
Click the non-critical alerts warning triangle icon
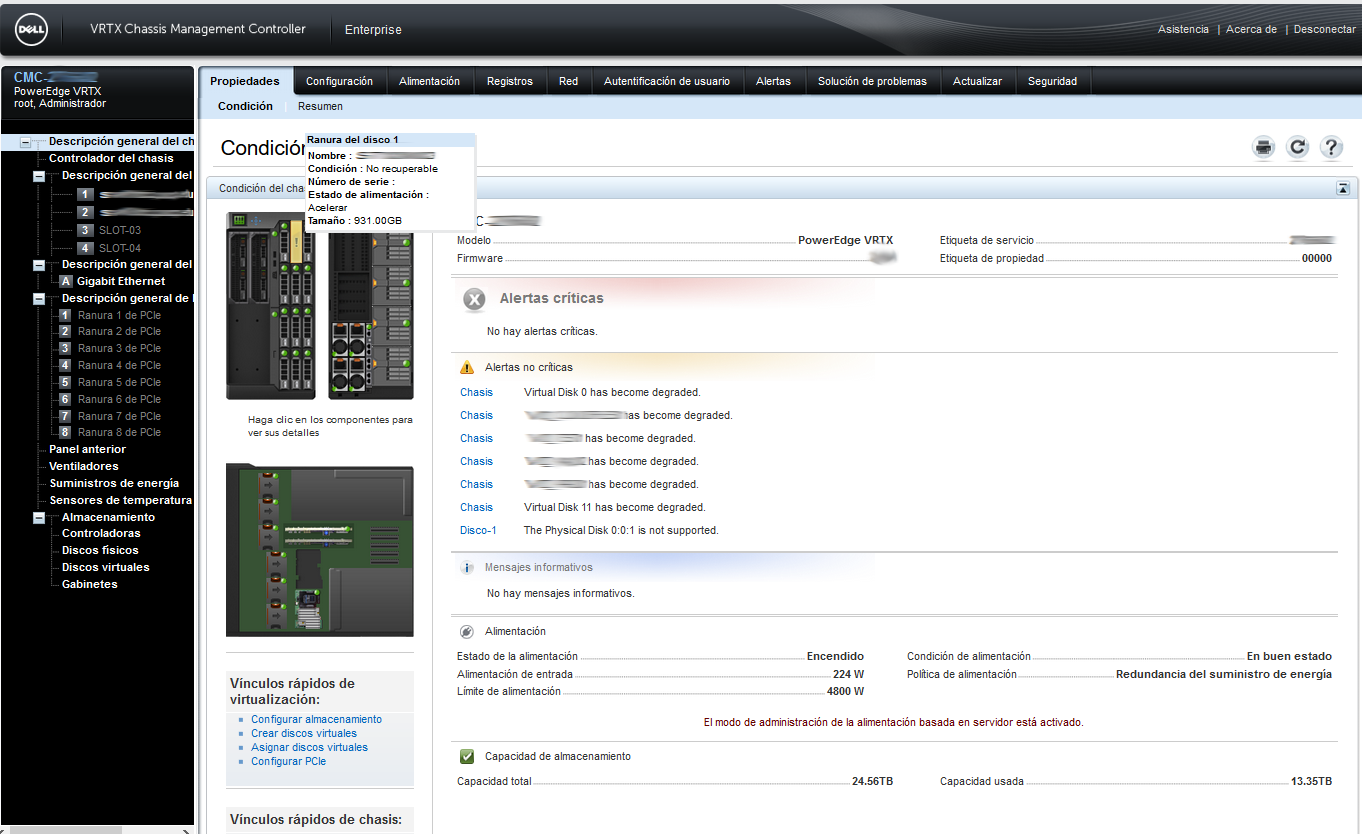coord(467,368)
